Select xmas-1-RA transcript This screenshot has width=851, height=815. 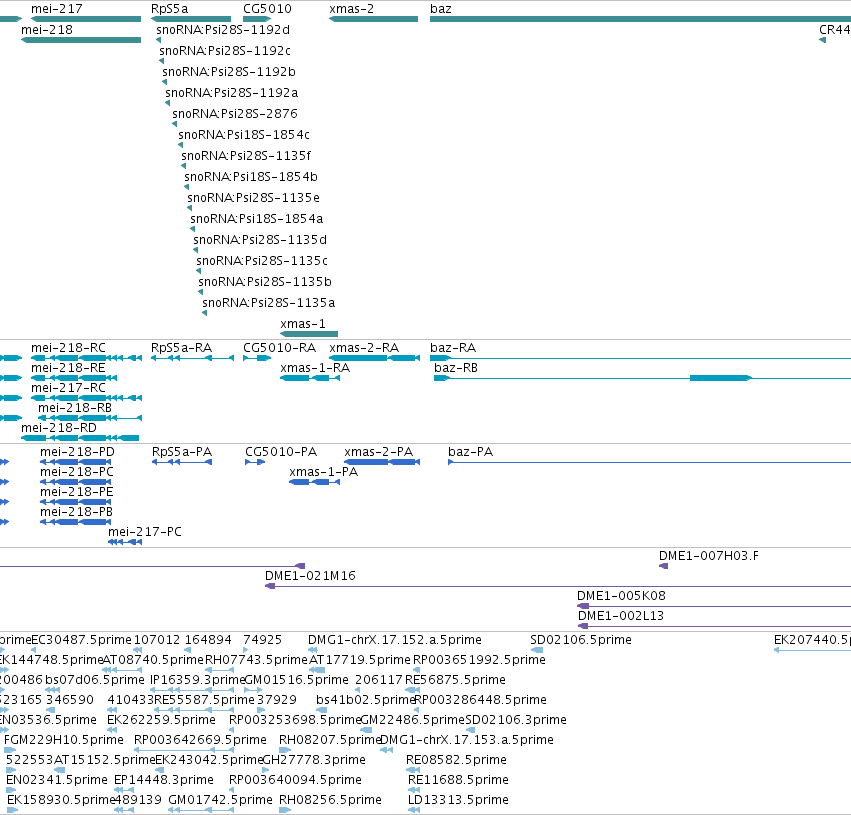[x=310, y=378]
